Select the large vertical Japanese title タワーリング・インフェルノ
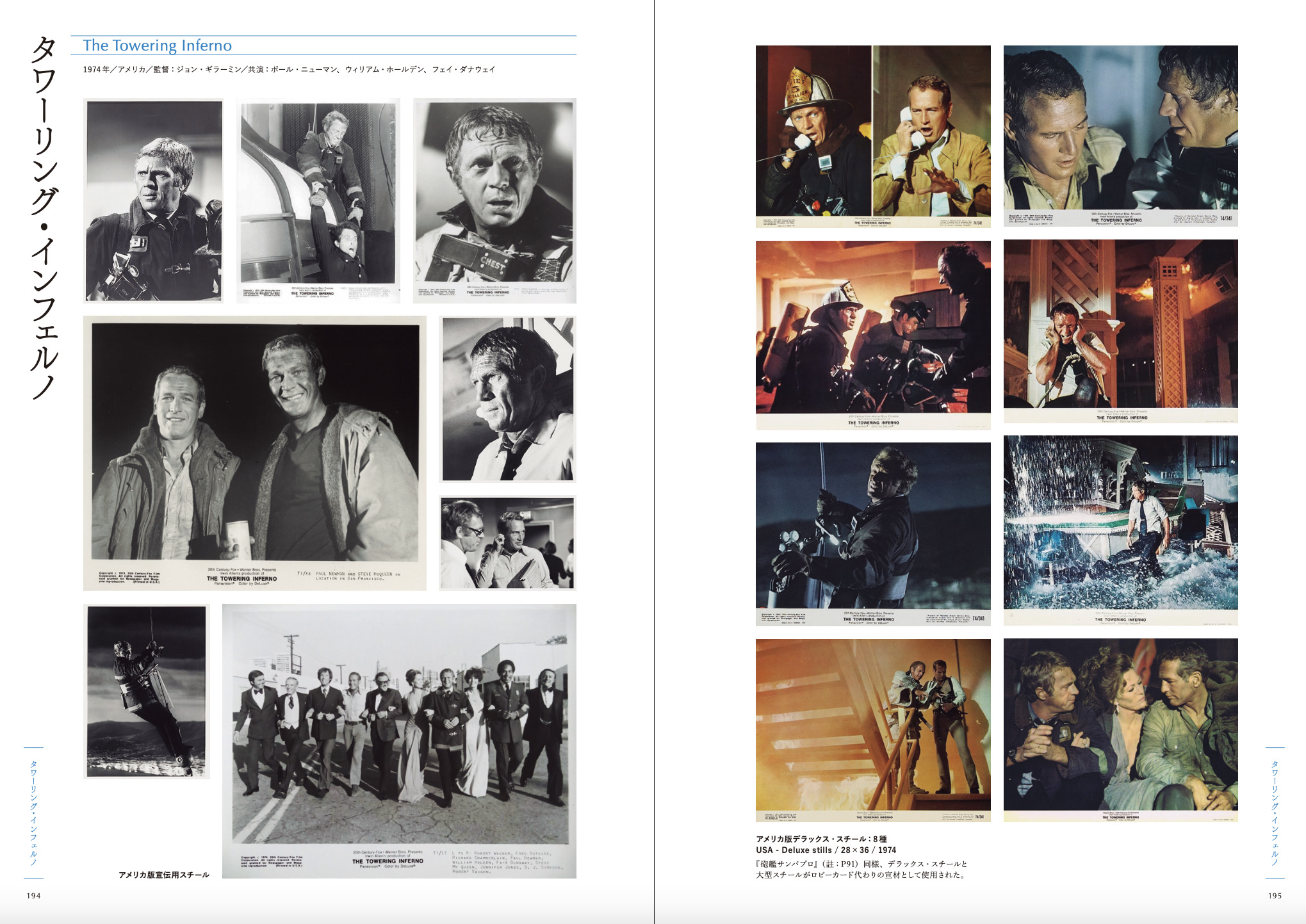1306x924 pixels. (45, 218)
